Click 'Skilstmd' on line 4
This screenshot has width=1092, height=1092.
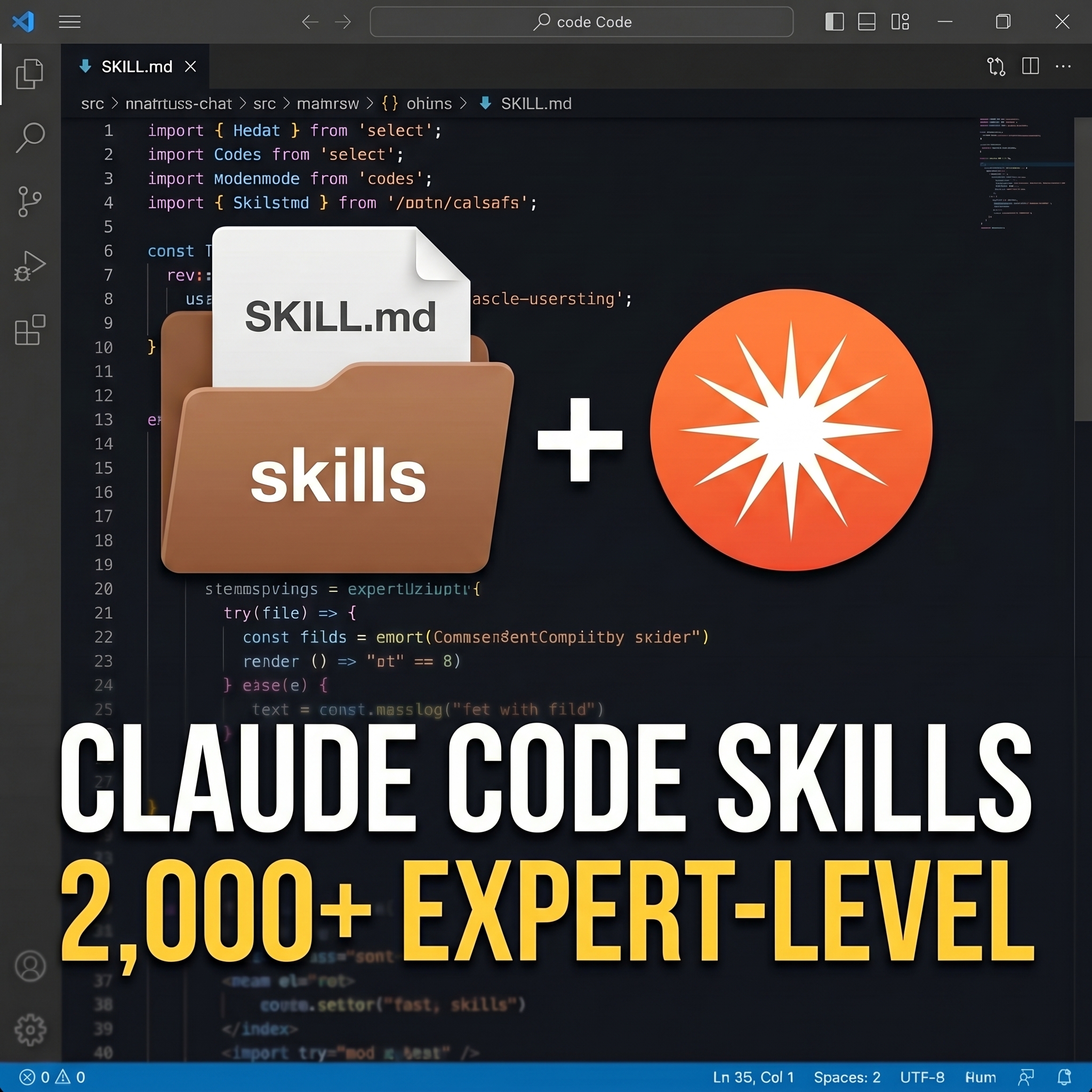[x=271, y=202]
